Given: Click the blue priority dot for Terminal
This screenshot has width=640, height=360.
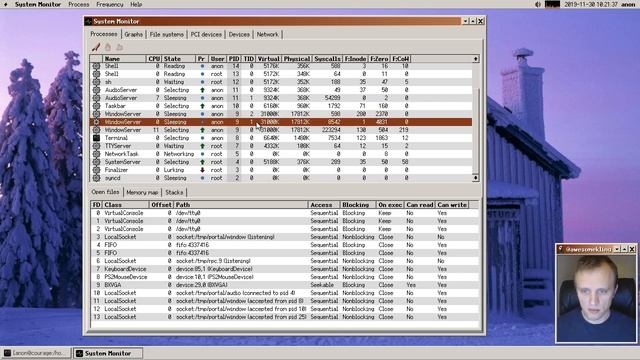Looking at the screenshot, I should click(202, 138).
